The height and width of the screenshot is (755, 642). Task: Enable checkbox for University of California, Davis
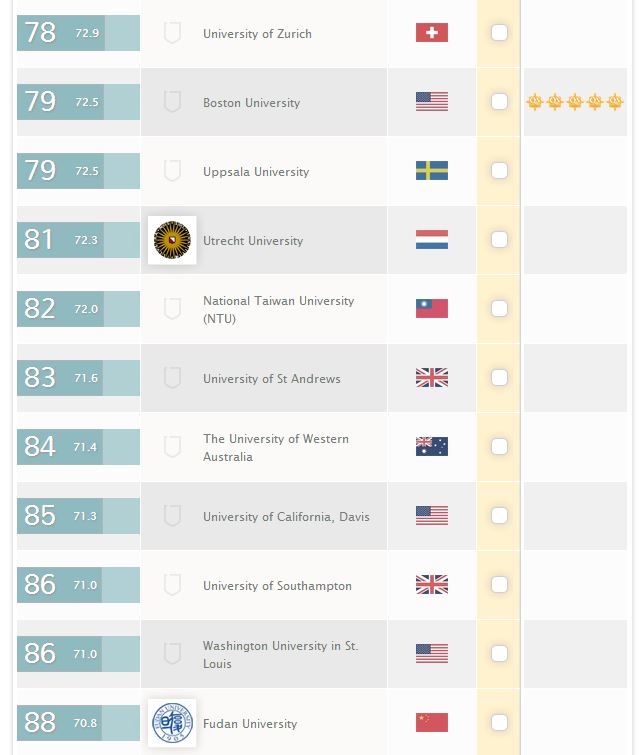point(500,516)
